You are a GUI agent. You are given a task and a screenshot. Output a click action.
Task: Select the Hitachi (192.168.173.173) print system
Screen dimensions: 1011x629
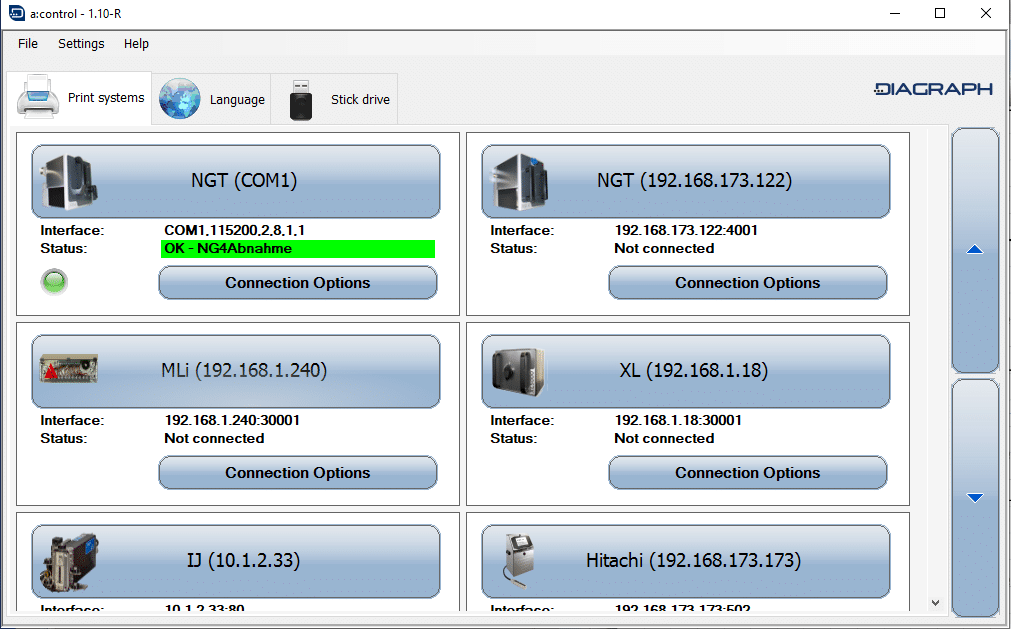686,561
